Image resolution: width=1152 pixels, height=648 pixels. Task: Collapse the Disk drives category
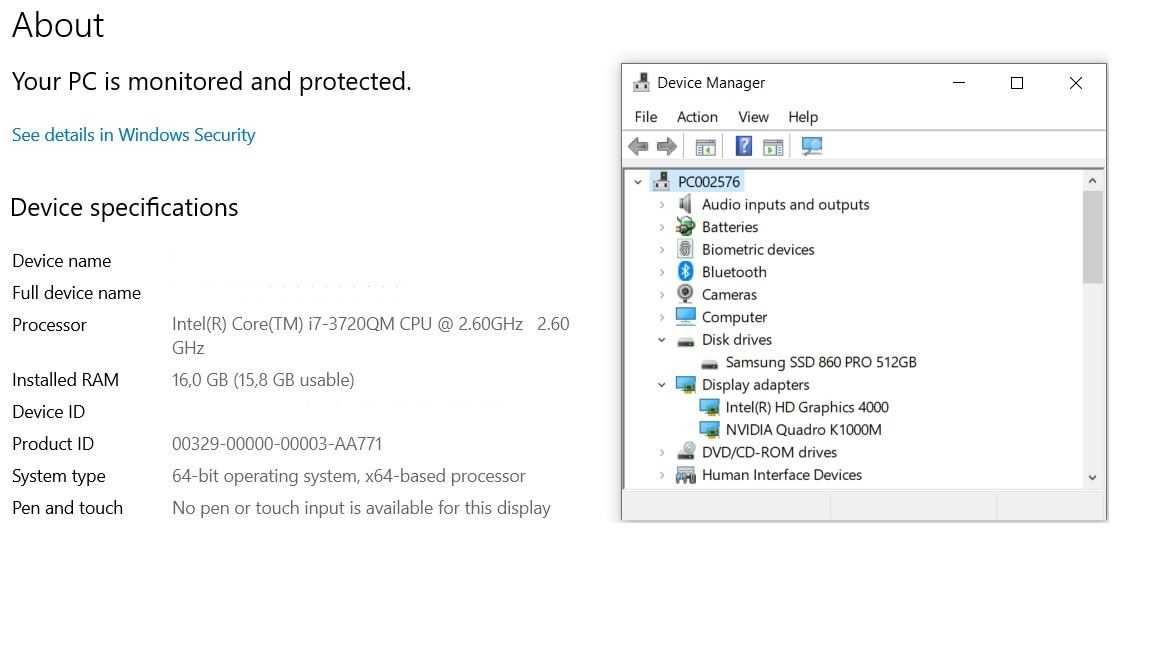pyautogui.click(x=661, y=339)
